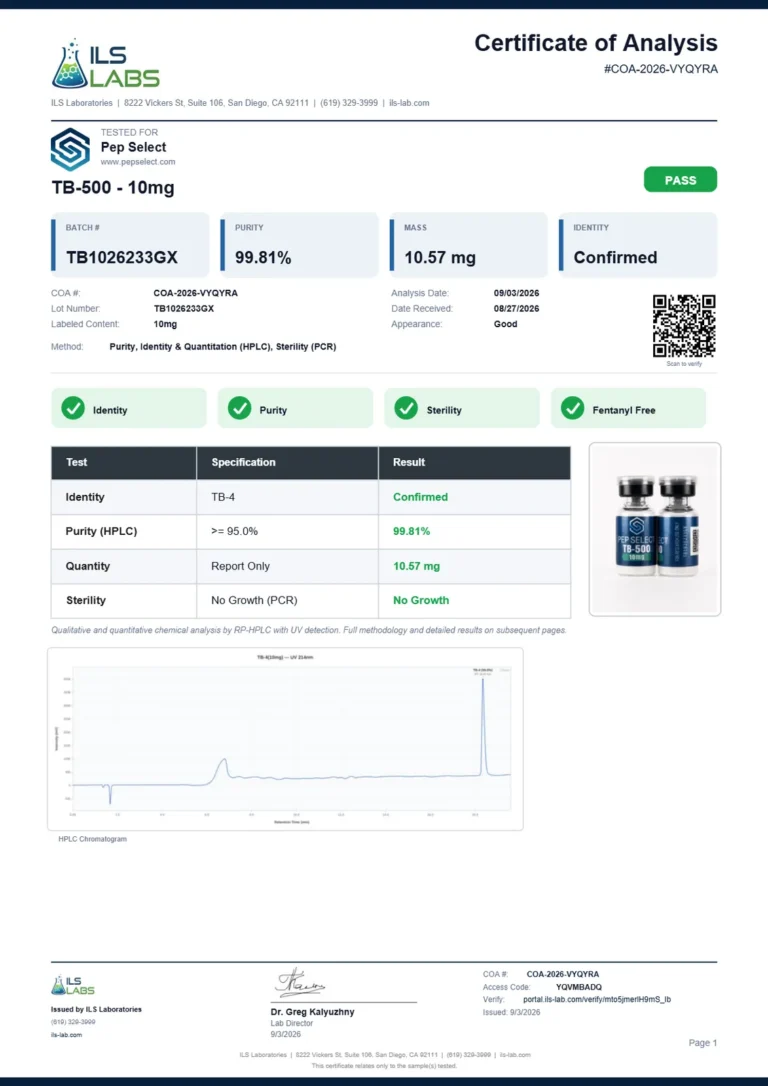Screen dimensions: 768x1086
Task: Click the green No Growth result
Action: [x=421, y=600]
